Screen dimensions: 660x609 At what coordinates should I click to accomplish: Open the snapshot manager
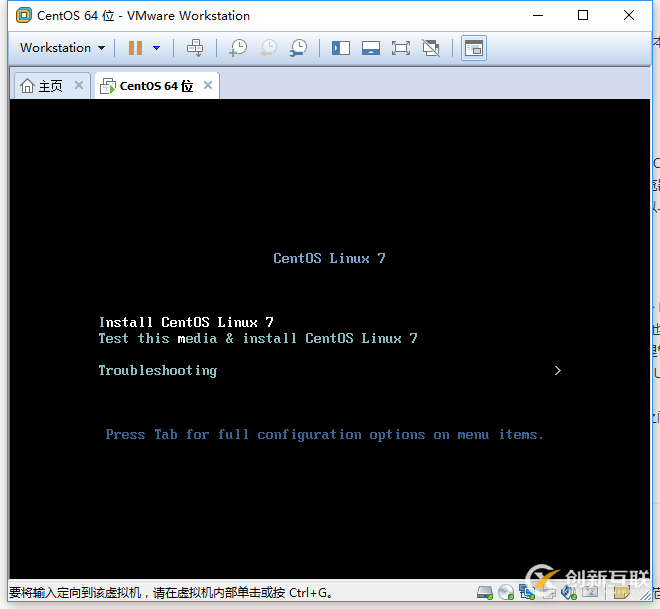(298, 48)
